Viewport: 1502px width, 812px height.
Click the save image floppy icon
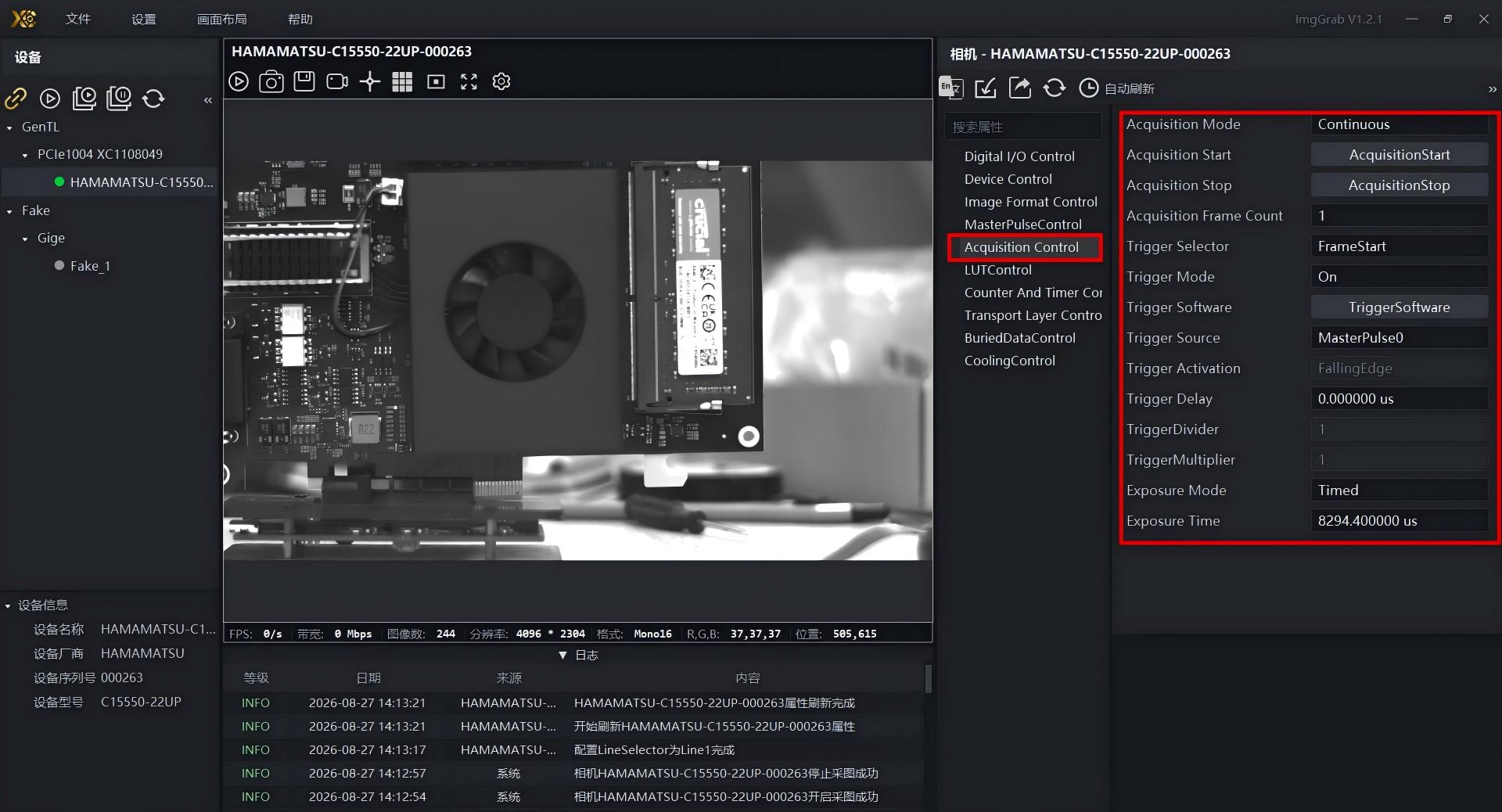coord(304,81)
